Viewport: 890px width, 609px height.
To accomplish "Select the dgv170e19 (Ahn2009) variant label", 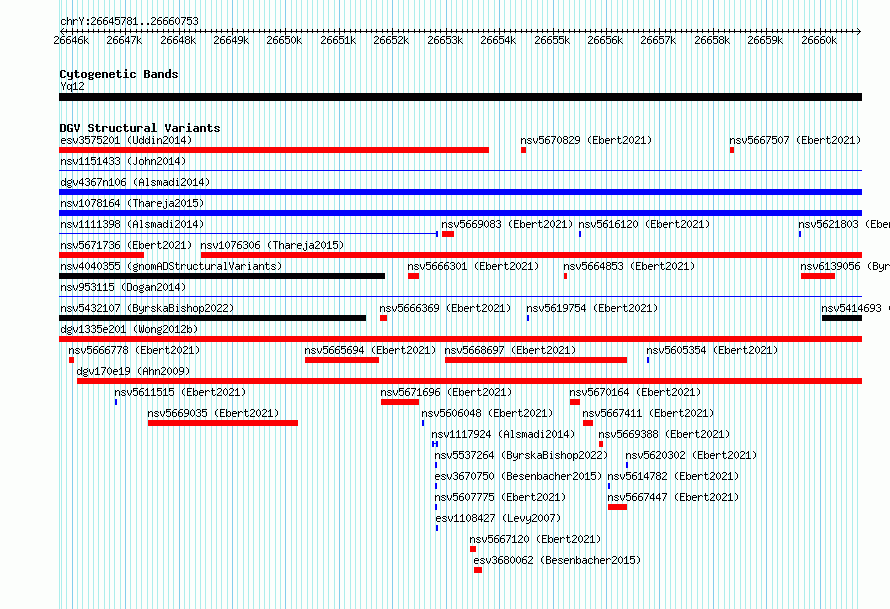I will click(133, 371).
